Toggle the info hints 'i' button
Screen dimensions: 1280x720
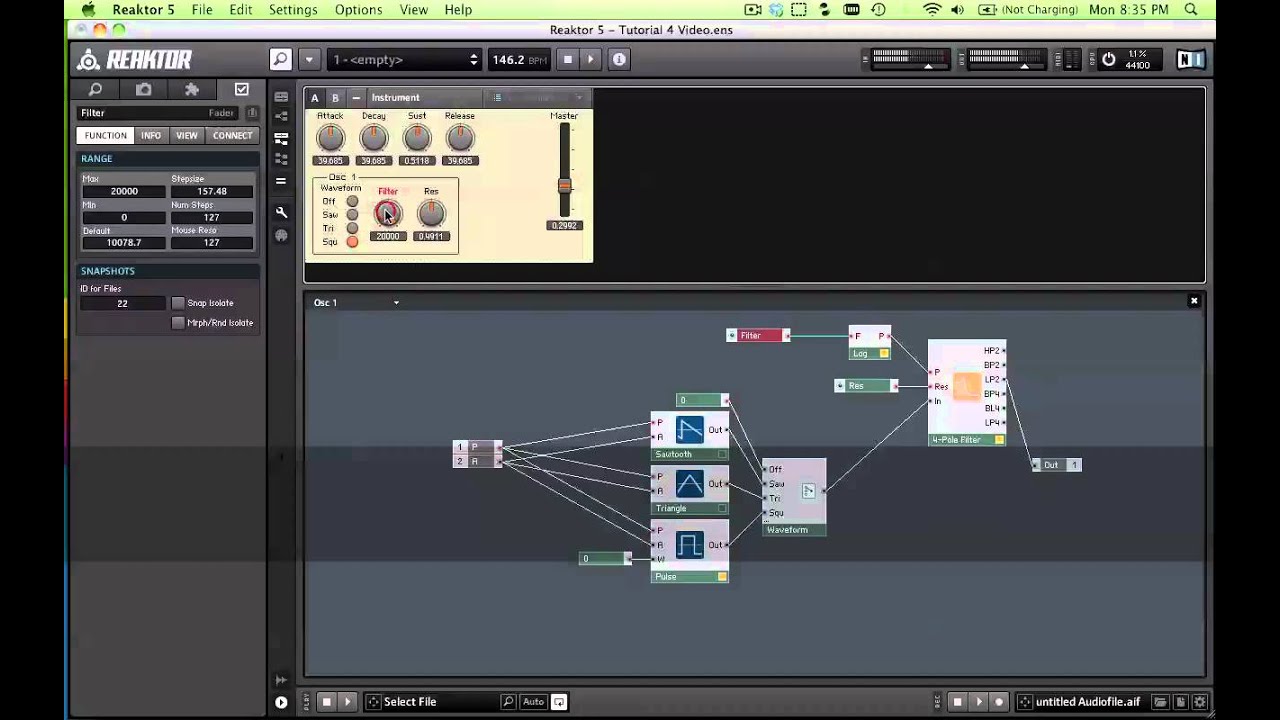click(619, 60)
